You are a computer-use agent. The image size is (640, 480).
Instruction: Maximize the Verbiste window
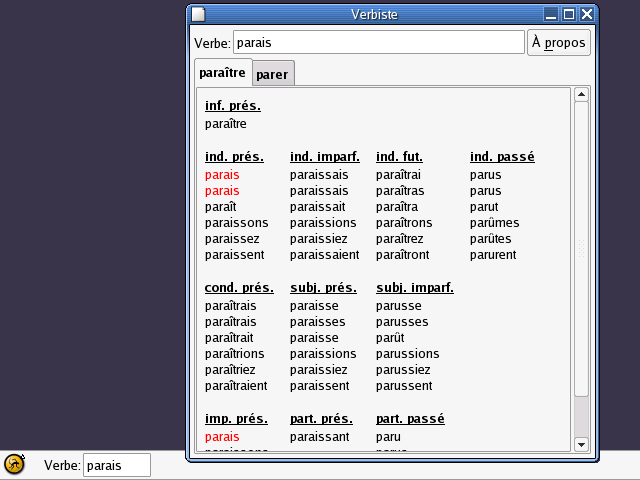click(569, 14)
